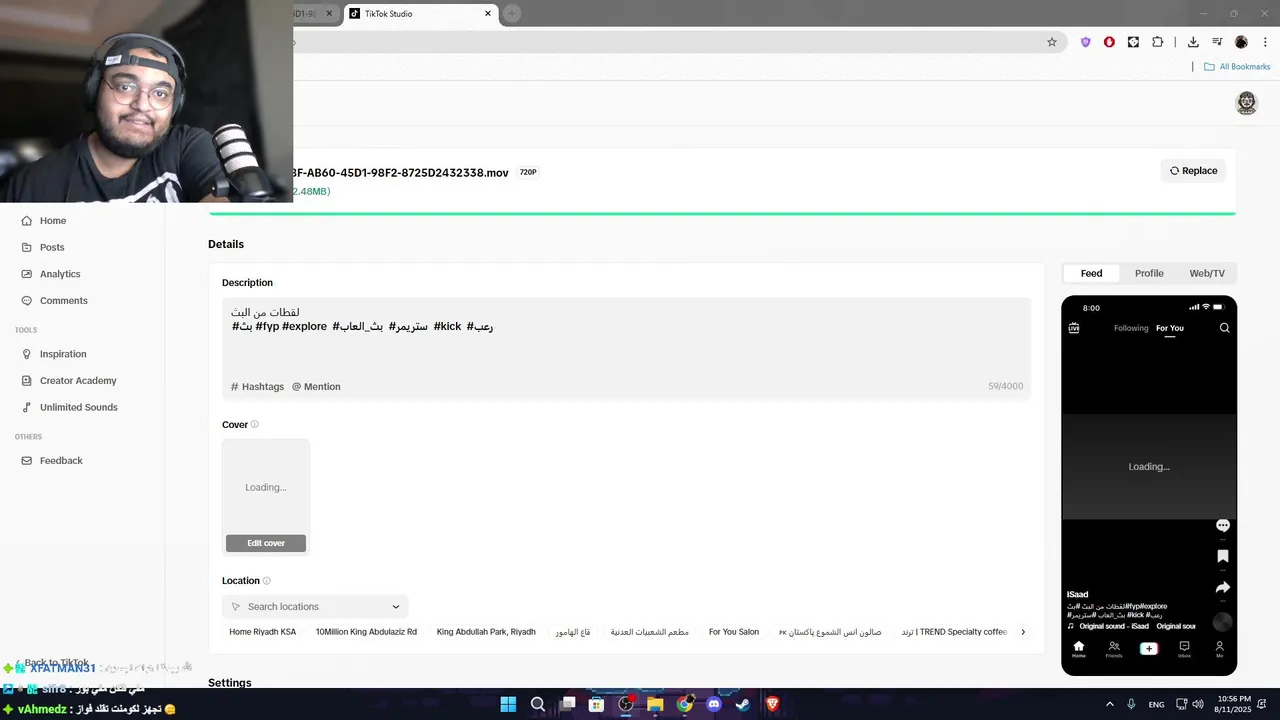The height and width of the screenshot is (720, 1280).
Task: Click the Inbox icon in preview navbar
Action: point(1184,649)
